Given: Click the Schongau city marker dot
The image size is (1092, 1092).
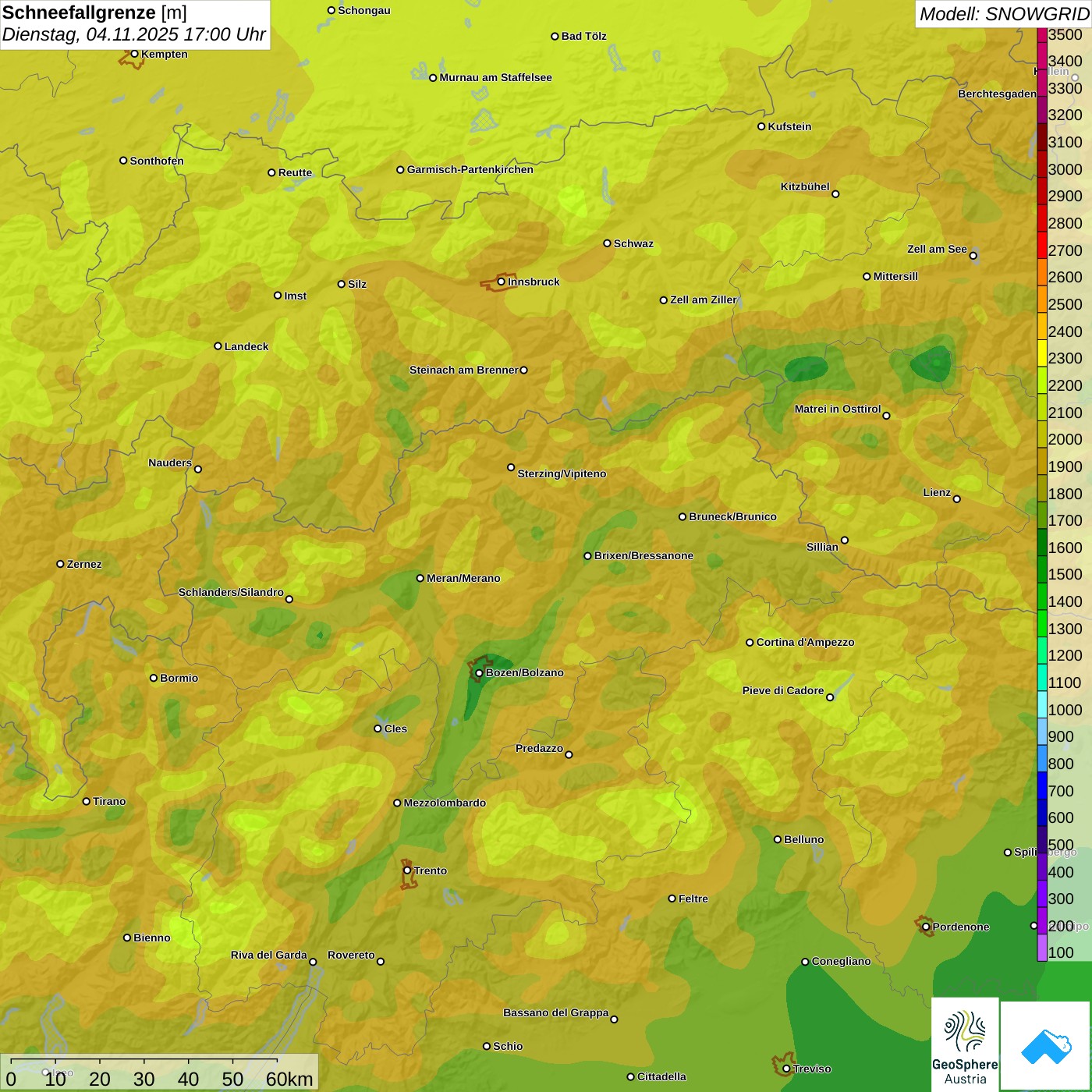Looking at the screenshot, I should click(331, 10).
